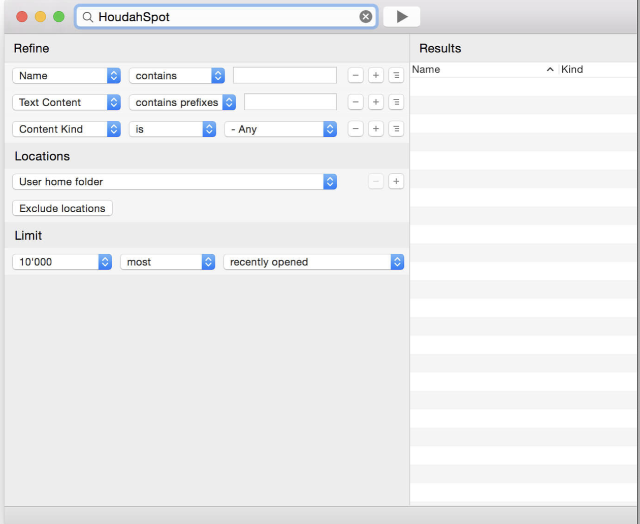Add a criterion after the Name row
The height and width of the screenshot is (524, 640).
tap(376, 75)
